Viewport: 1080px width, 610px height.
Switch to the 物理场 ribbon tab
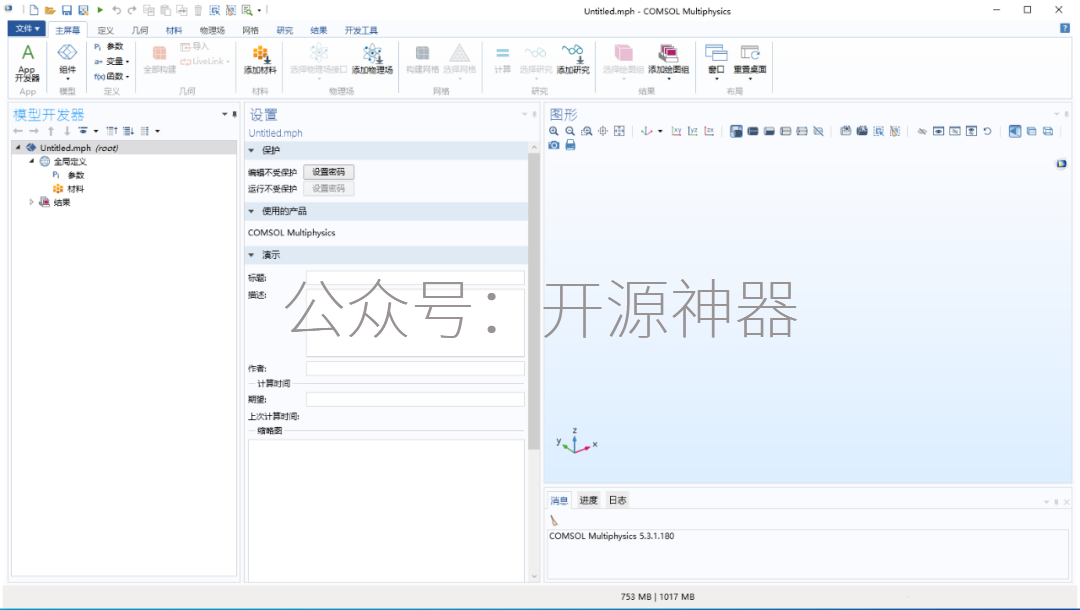(212, 30)
